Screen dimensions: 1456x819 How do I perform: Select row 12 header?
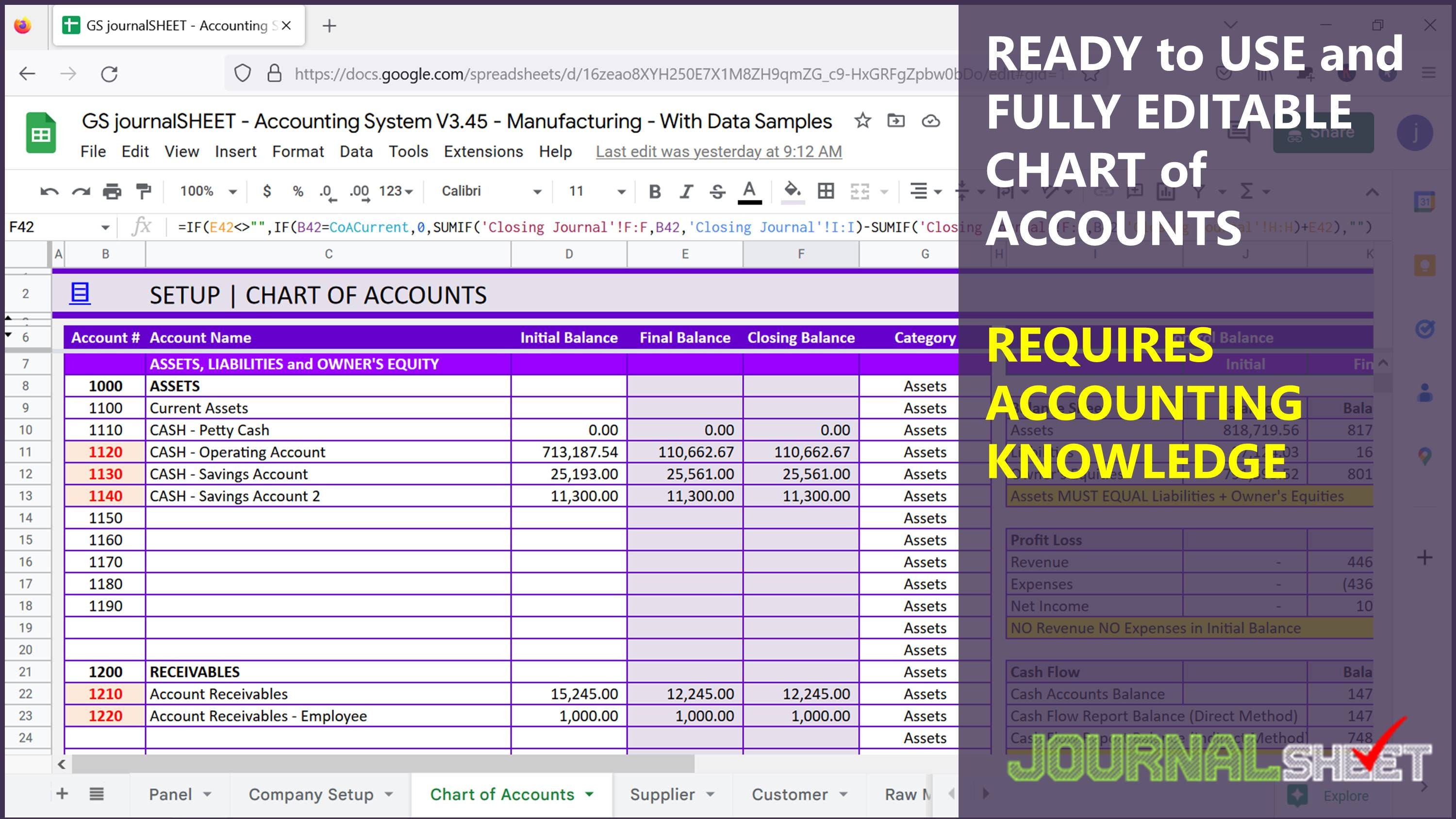pos(26,474)
